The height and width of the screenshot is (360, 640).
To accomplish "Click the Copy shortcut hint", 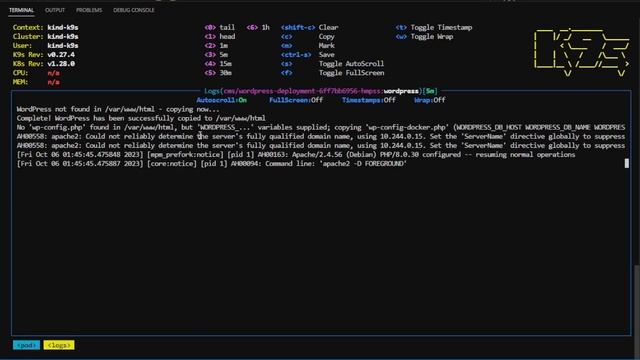I will coord(308,36).
